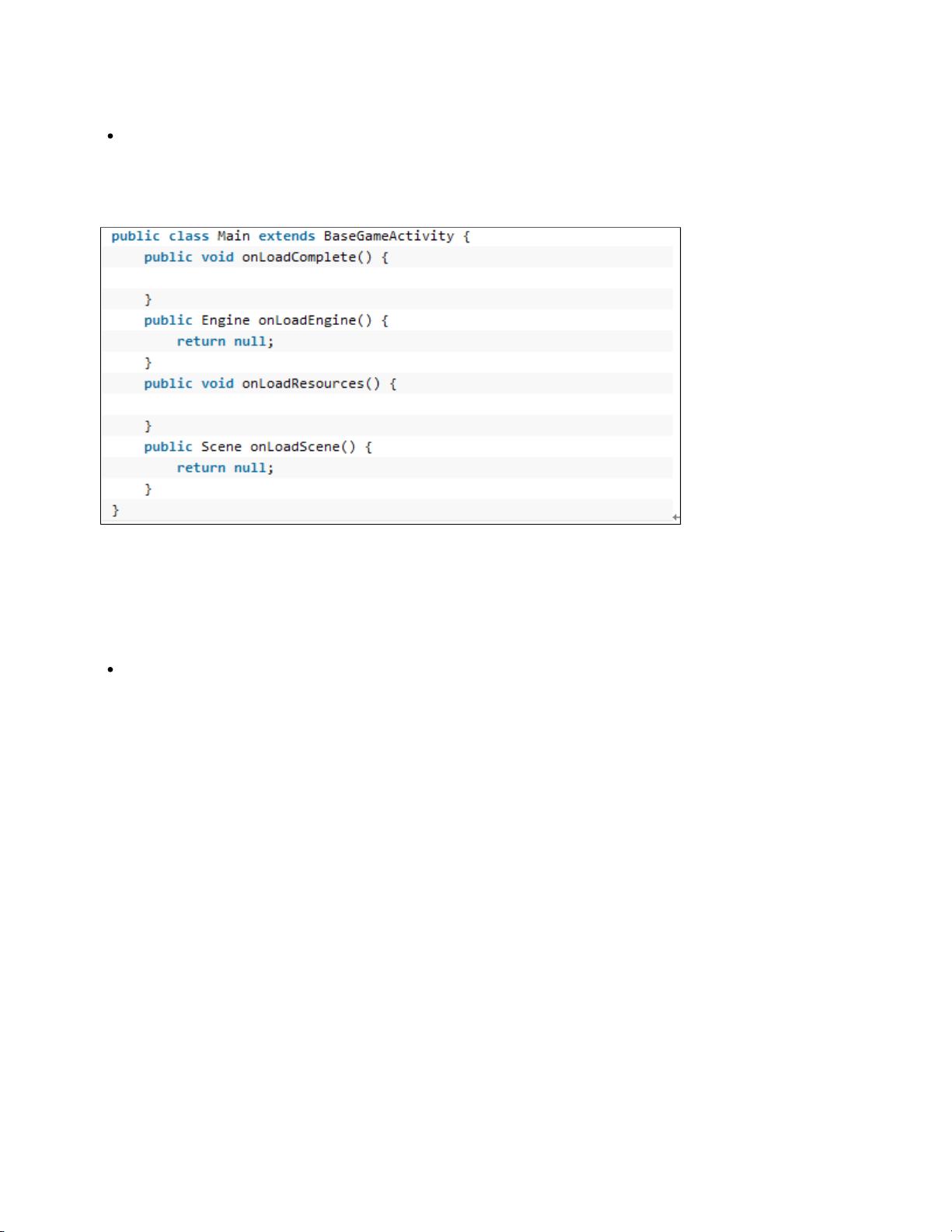Click the "onLoadScene()" method name
952x1232 pixels.
[303, 447]
